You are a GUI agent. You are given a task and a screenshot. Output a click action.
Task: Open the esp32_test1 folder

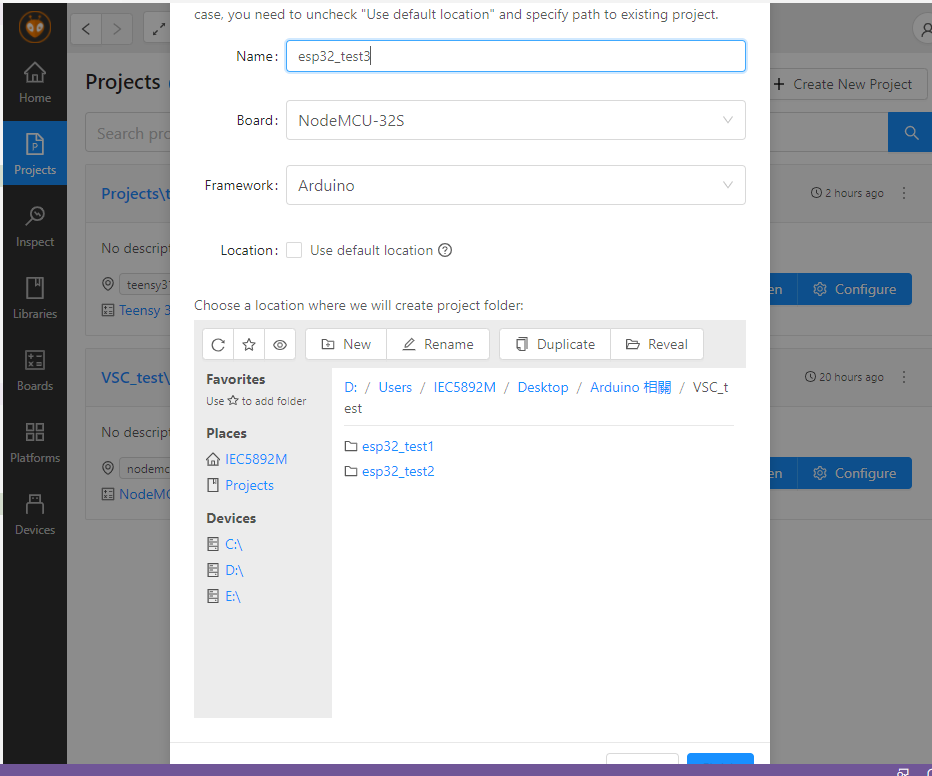pos(398,446)
